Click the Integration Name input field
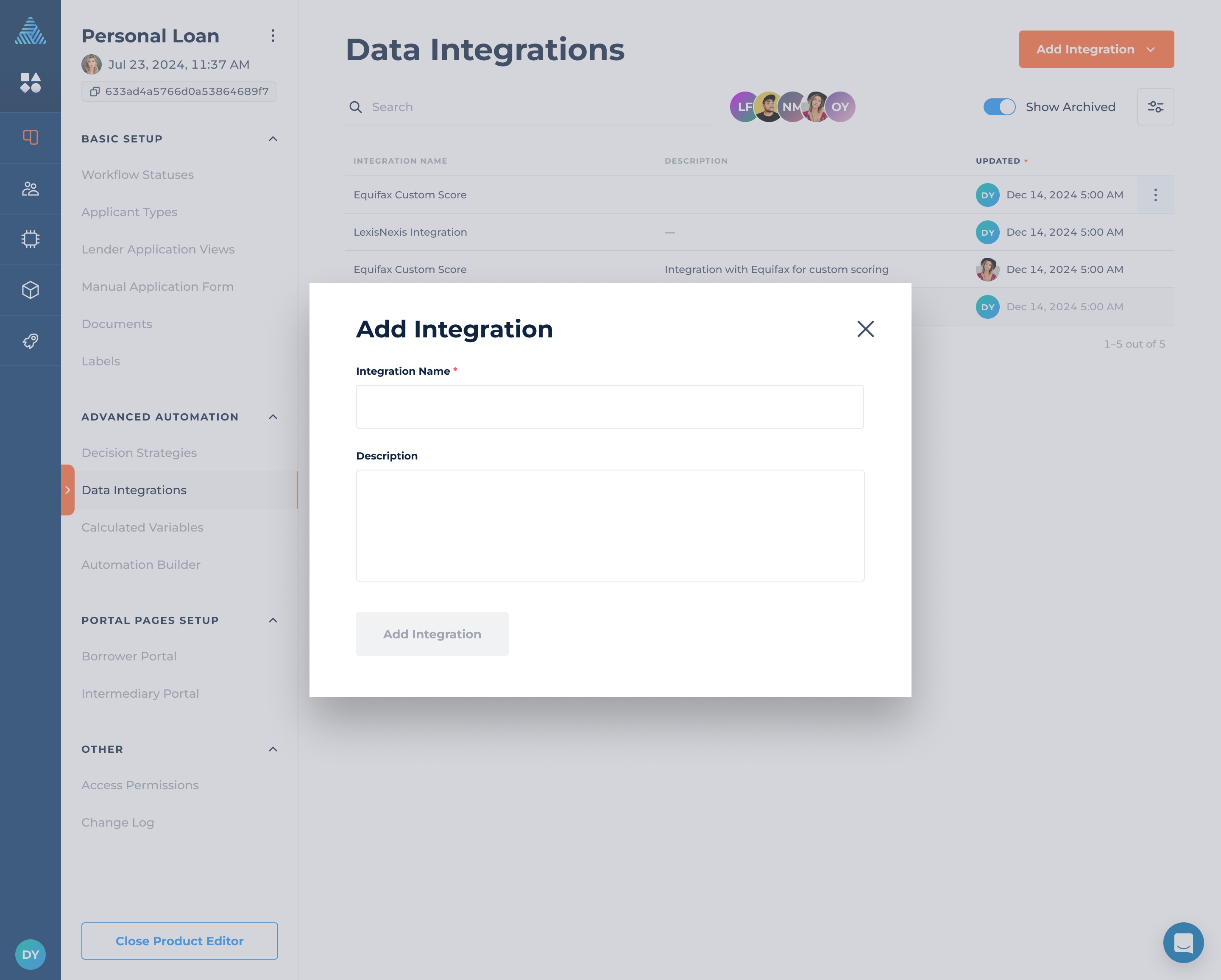The width and height of the screenshot is (1221, 980). pyautogui.click(x=609, y=407)
